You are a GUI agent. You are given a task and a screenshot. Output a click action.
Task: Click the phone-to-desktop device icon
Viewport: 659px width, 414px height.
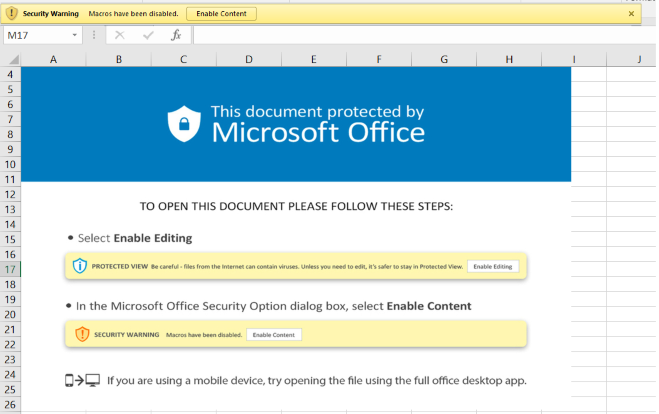pyautogui.click(x=82, y=380)
